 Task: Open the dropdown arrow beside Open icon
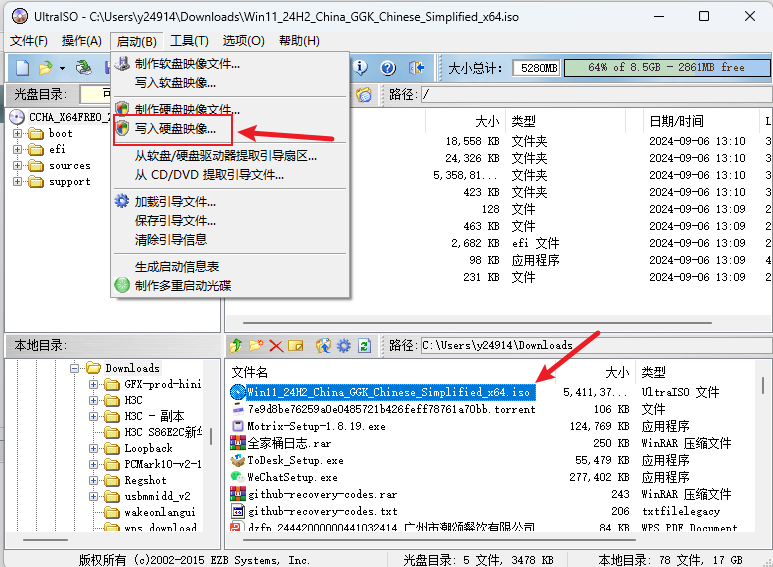click(x=62, y=68)
